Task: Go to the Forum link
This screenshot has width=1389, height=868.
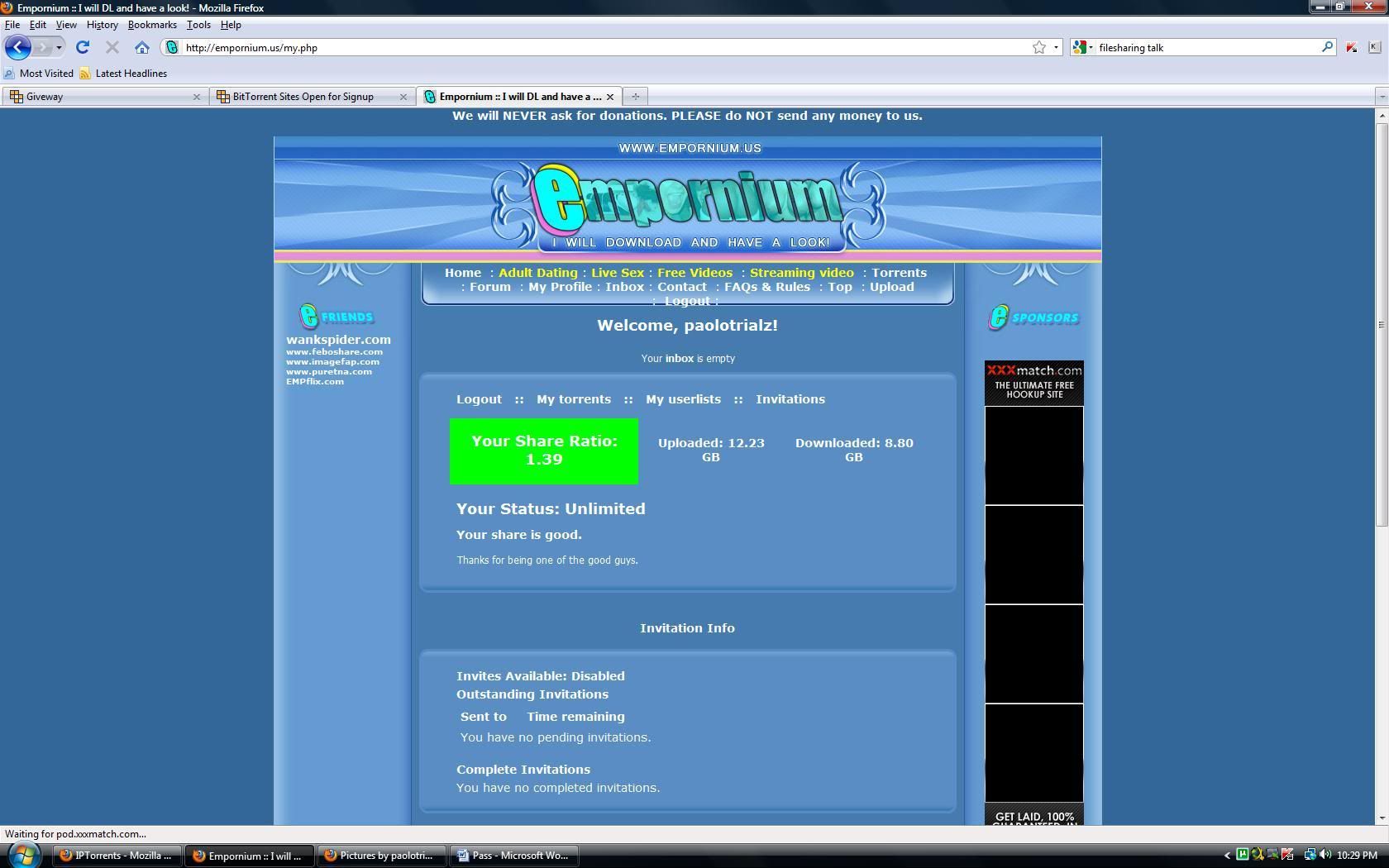Action: coord(490,287)
